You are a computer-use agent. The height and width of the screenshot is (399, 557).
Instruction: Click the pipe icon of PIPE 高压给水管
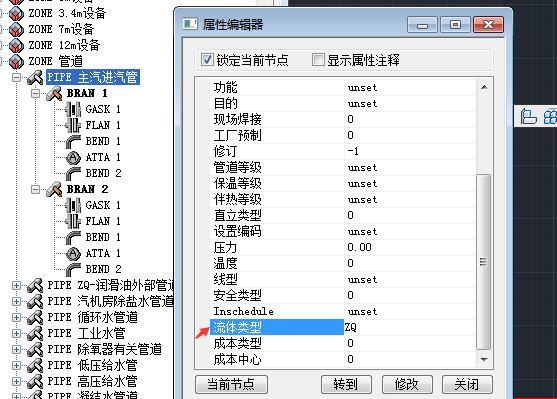(35, 381)
